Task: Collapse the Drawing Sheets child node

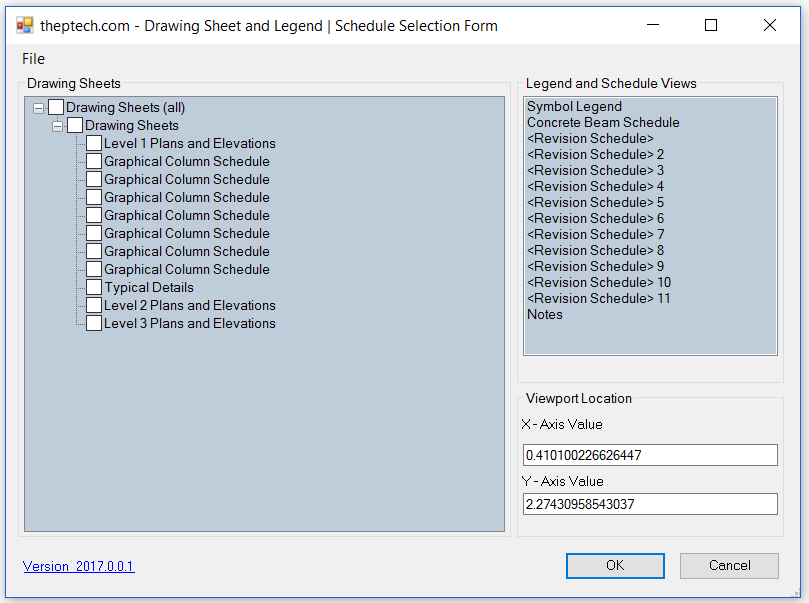Action: click(57, 126)
